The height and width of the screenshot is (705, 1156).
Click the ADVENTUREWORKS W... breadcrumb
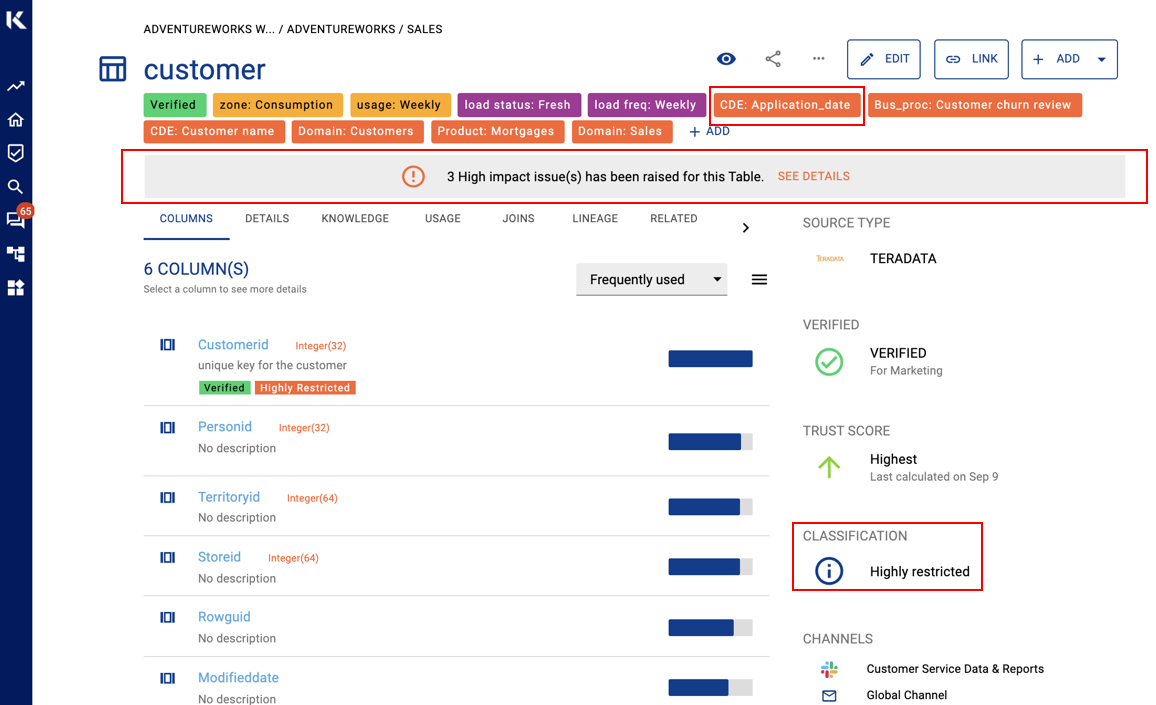(209, 29)
